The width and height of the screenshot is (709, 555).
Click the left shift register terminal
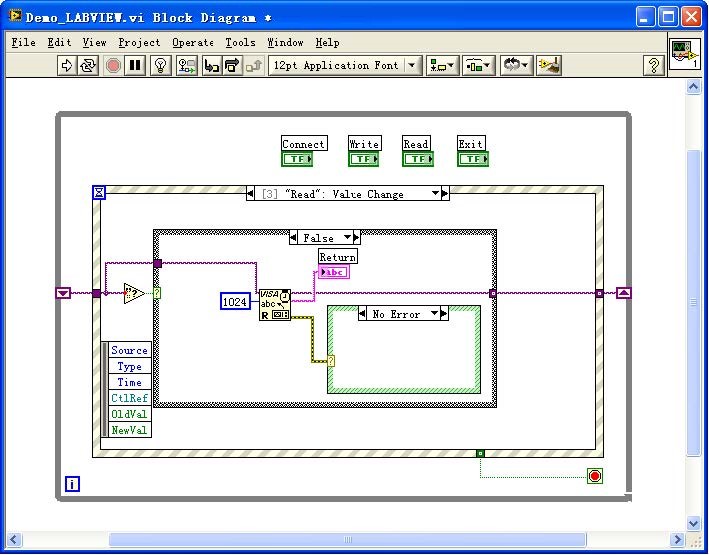63,293
